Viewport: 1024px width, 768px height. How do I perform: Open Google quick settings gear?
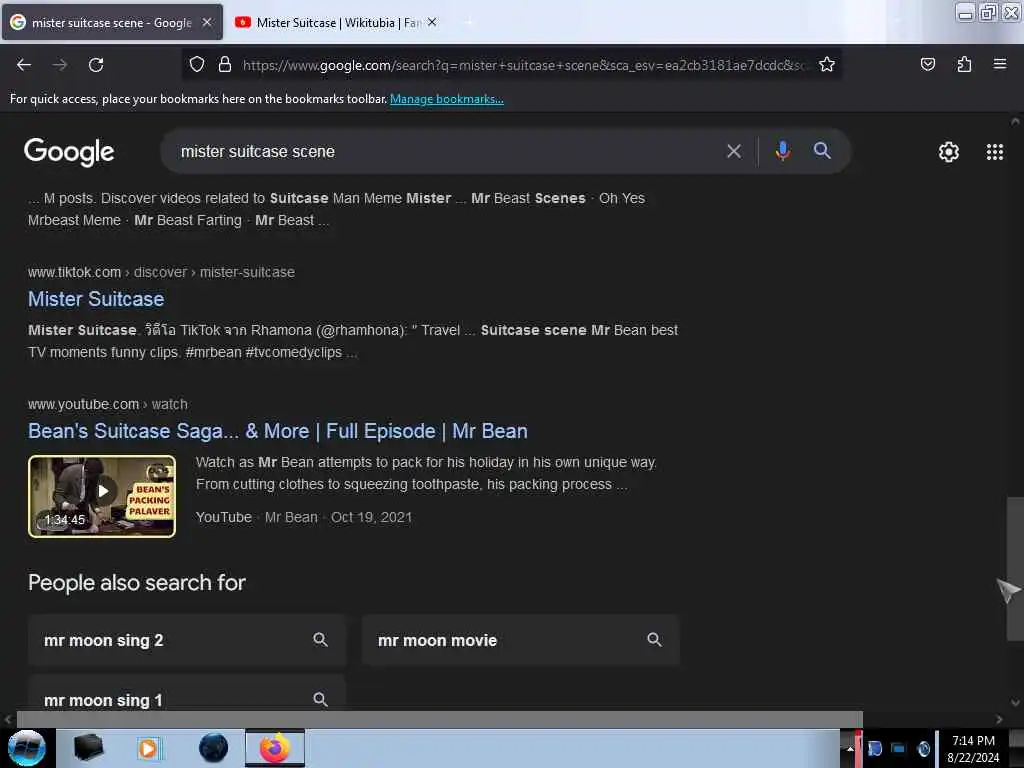click(x=948, y=152)
